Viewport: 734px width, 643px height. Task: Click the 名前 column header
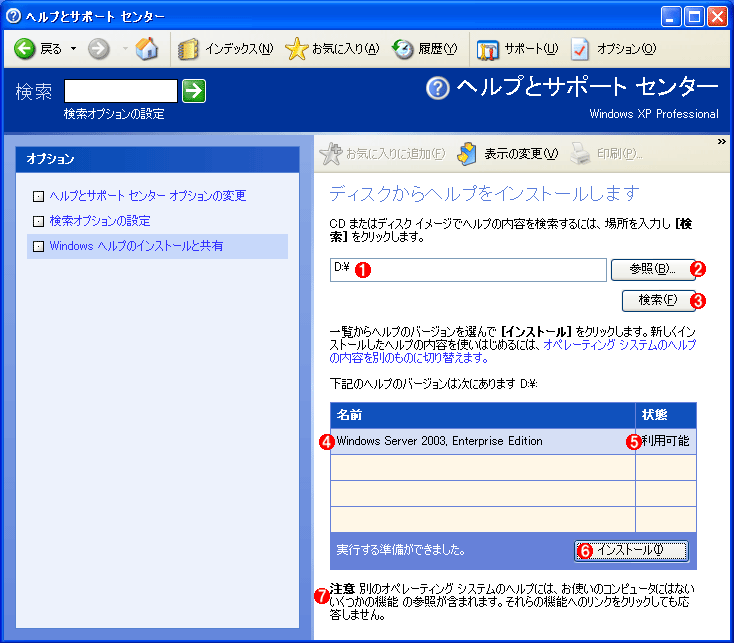483,415
